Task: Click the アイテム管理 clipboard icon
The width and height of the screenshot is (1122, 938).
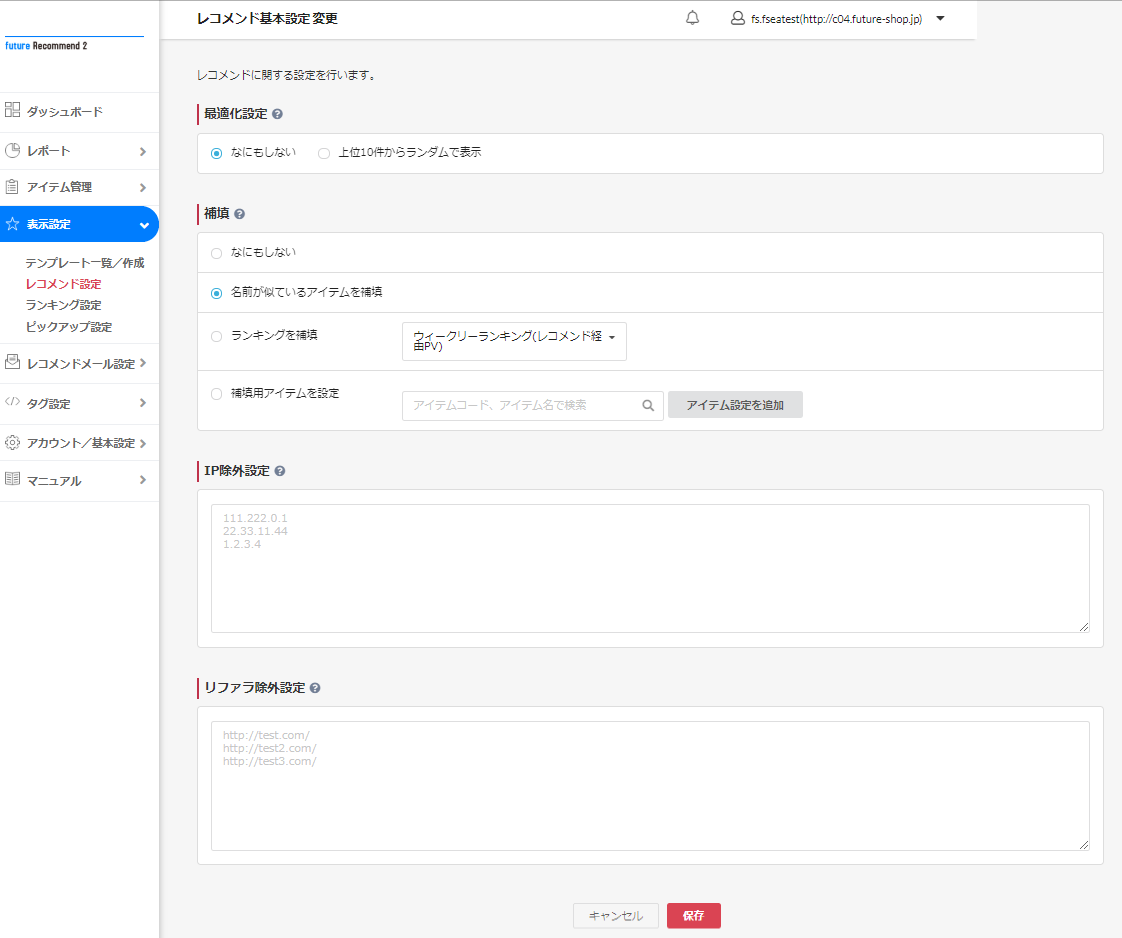Action: (x=12, y=187)
